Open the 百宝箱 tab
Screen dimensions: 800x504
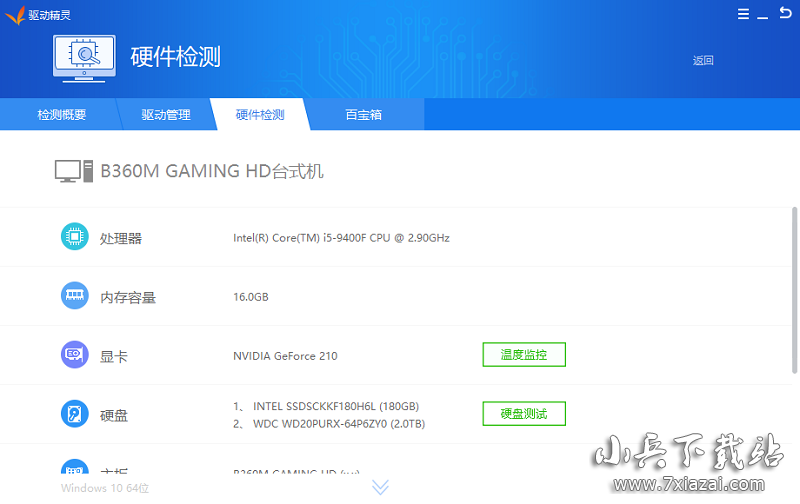tap(363, 114)
